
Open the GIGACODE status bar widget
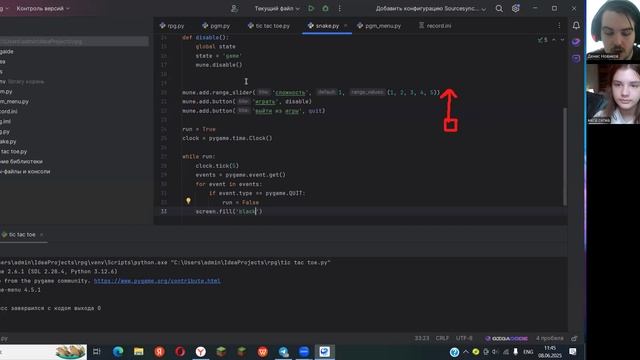(x=506, y=338)
